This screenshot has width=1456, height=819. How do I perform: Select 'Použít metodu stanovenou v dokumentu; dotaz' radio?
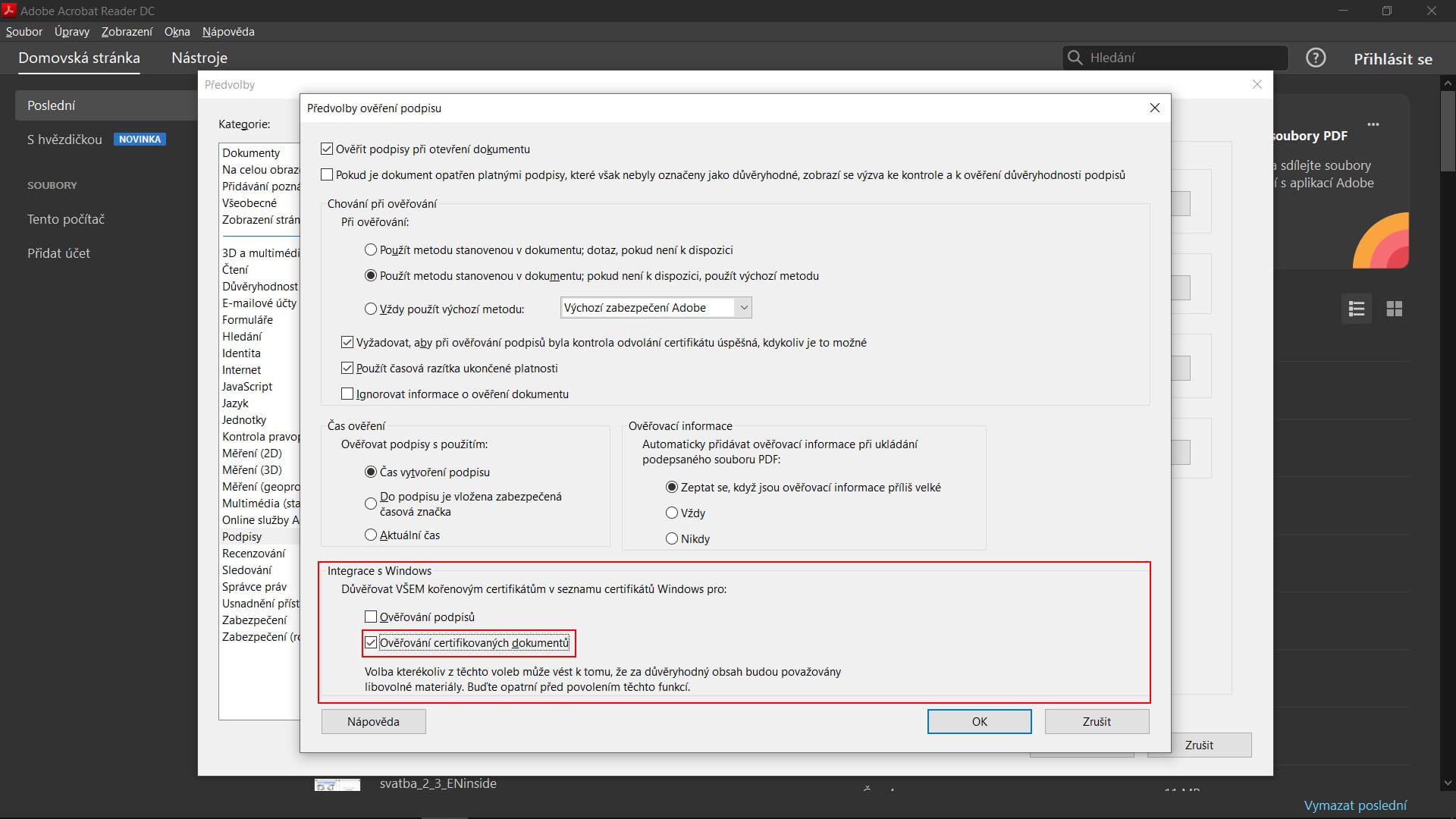point(371,250)
